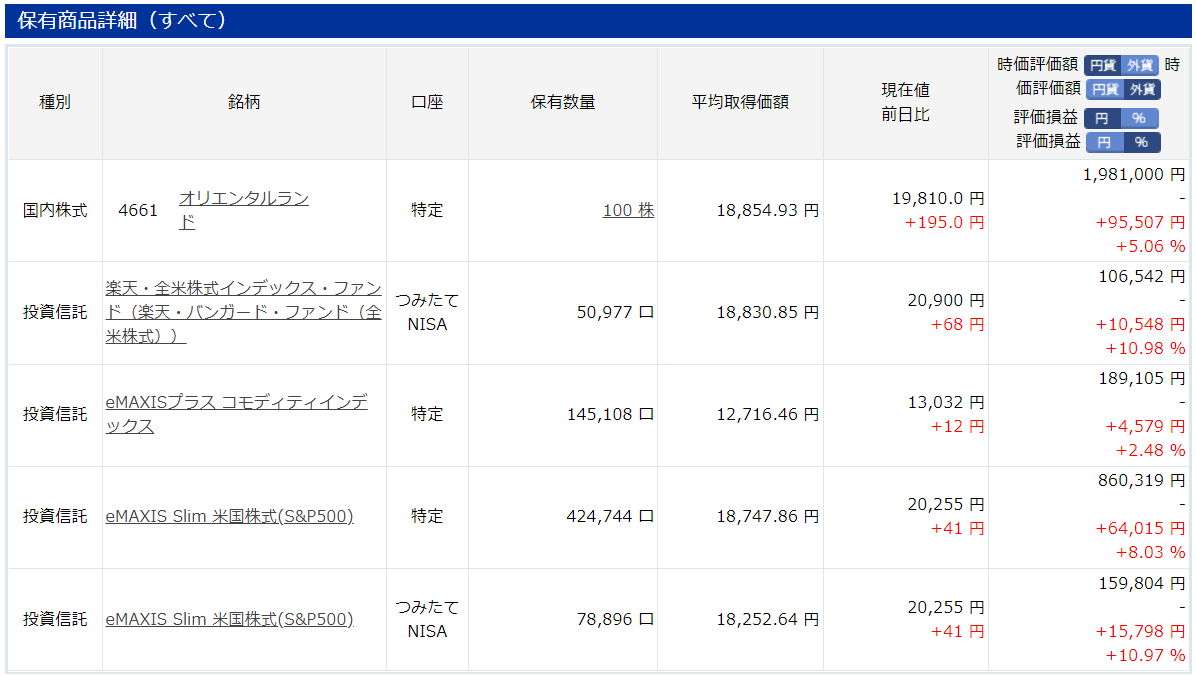Image resolution: width=1196 pixels, height=676 pixels.
Task: Open eMAXIS Slim 米国株式(S&P500) in 特定 account
Action: pyautogui.click(x=230, y=517)
